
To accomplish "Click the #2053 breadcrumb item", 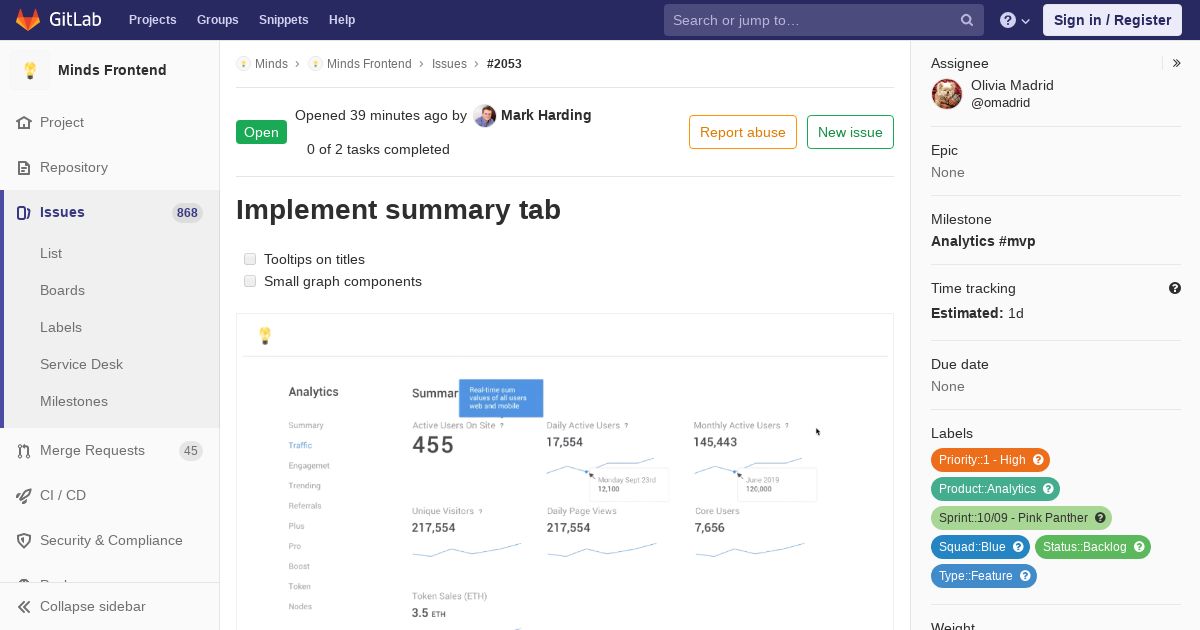I will coord(504,63).
